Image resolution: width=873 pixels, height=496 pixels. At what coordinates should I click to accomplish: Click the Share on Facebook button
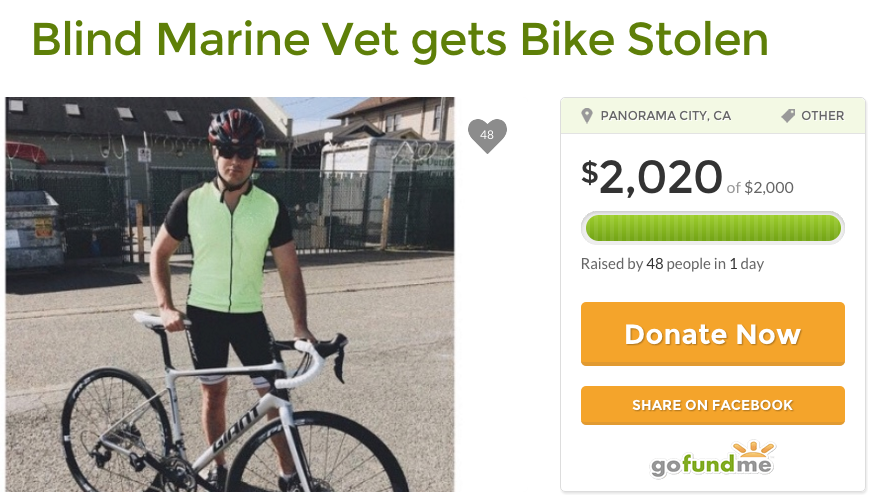tap(713, 405)
